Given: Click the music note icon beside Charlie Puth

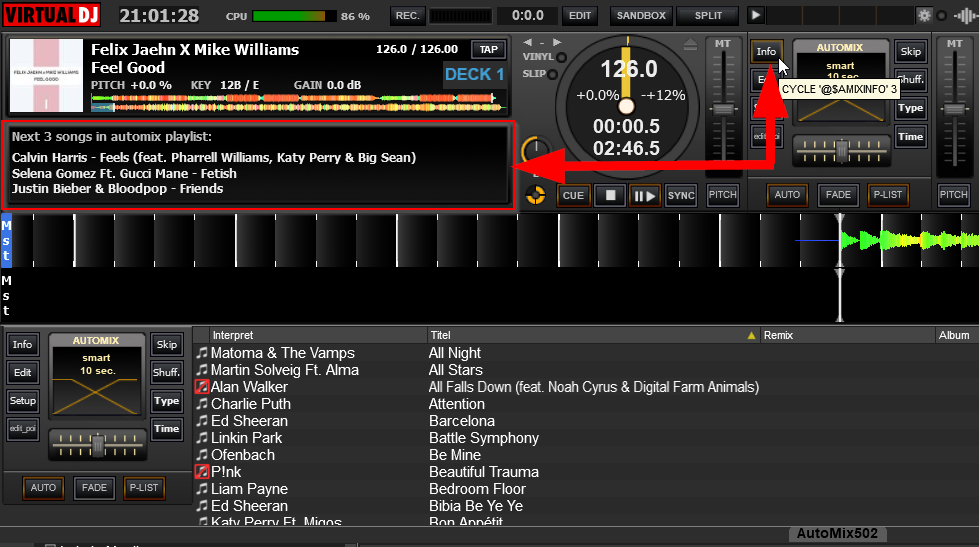Looking at the screenshot, I should pos(202,405).
